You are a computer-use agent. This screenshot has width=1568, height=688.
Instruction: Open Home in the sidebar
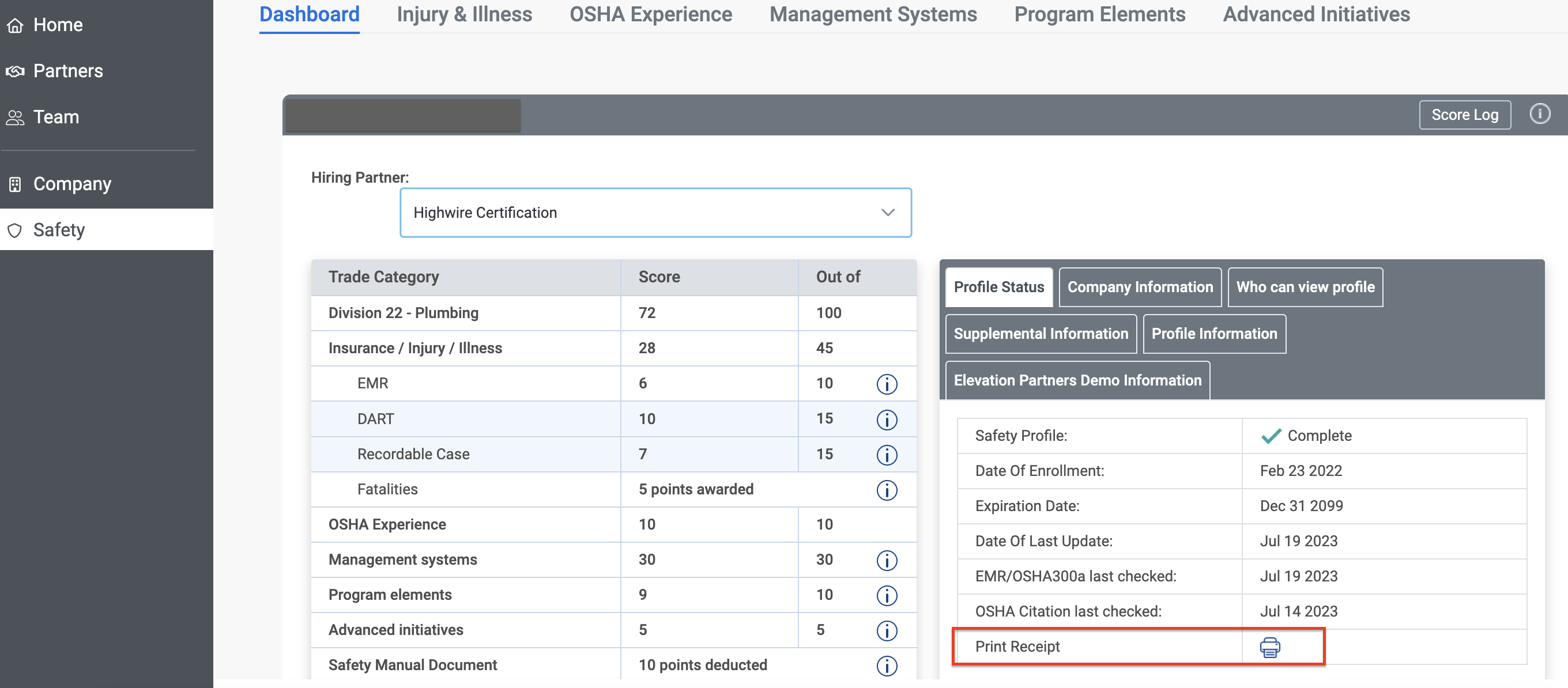pyautogui.click(x=107, y=25)
